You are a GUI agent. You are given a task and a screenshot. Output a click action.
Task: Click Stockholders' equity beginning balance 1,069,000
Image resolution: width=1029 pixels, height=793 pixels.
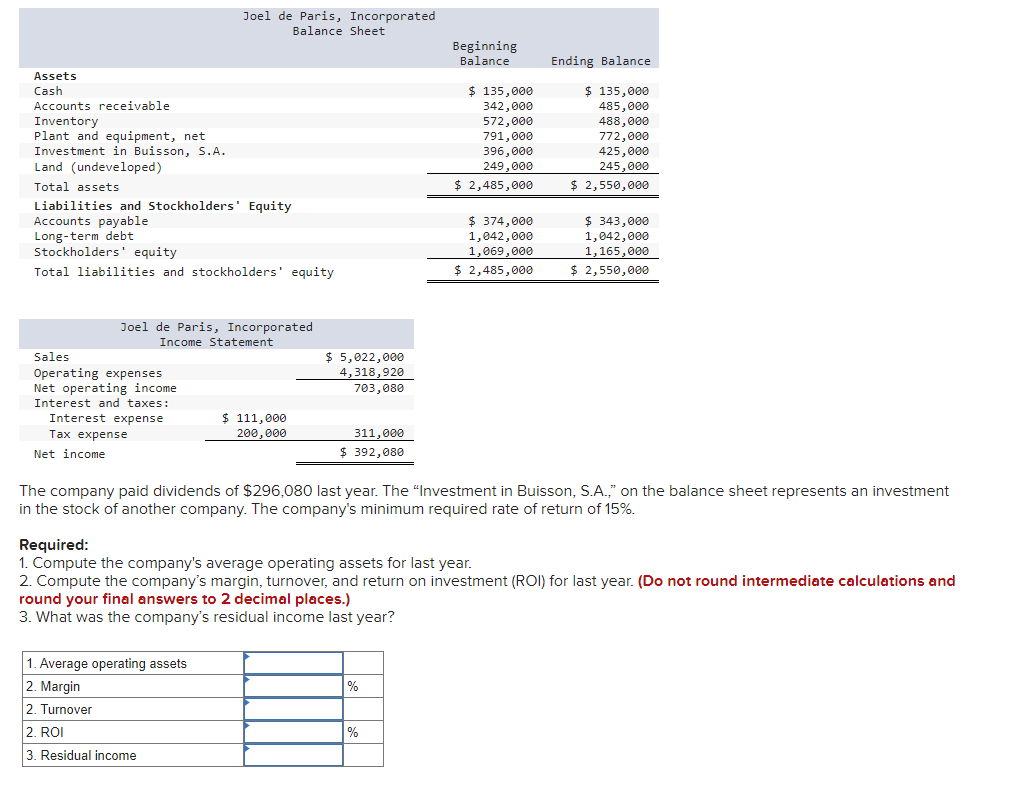coord(501,251)
